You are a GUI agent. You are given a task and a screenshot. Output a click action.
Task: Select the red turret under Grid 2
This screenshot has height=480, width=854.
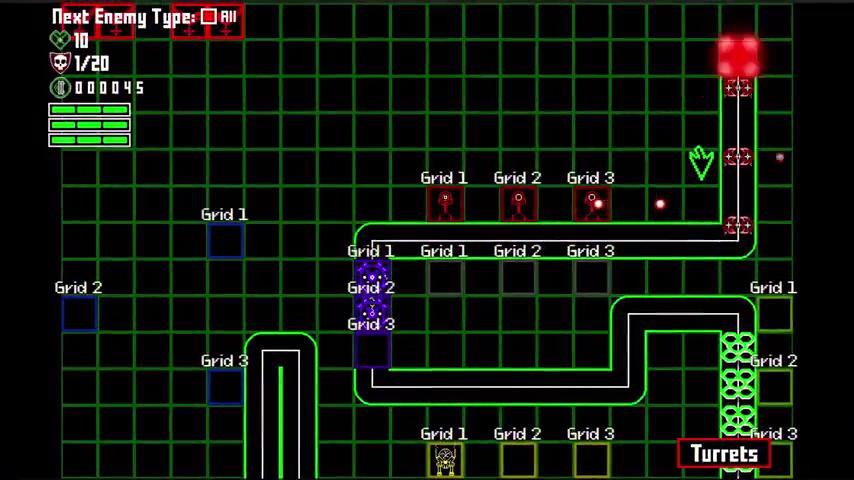click(x=517, y=205)
